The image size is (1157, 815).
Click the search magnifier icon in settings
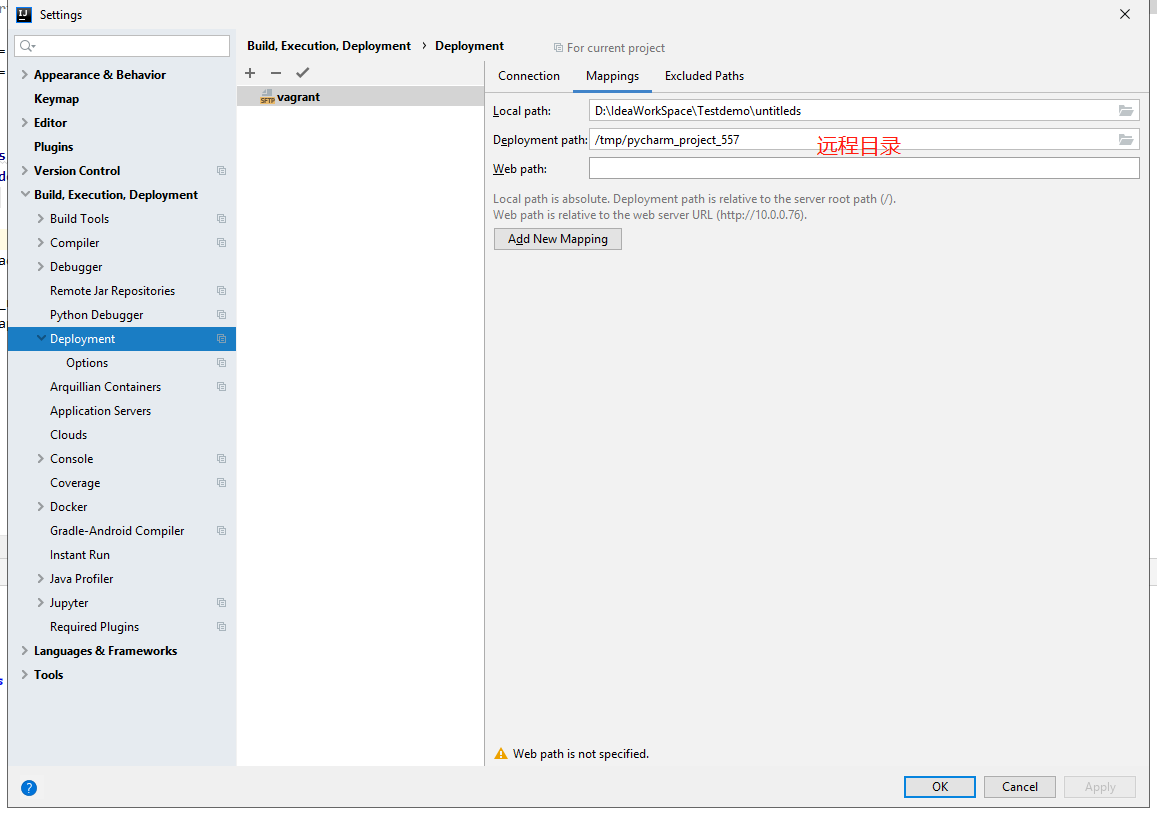(x=27, y=46)
